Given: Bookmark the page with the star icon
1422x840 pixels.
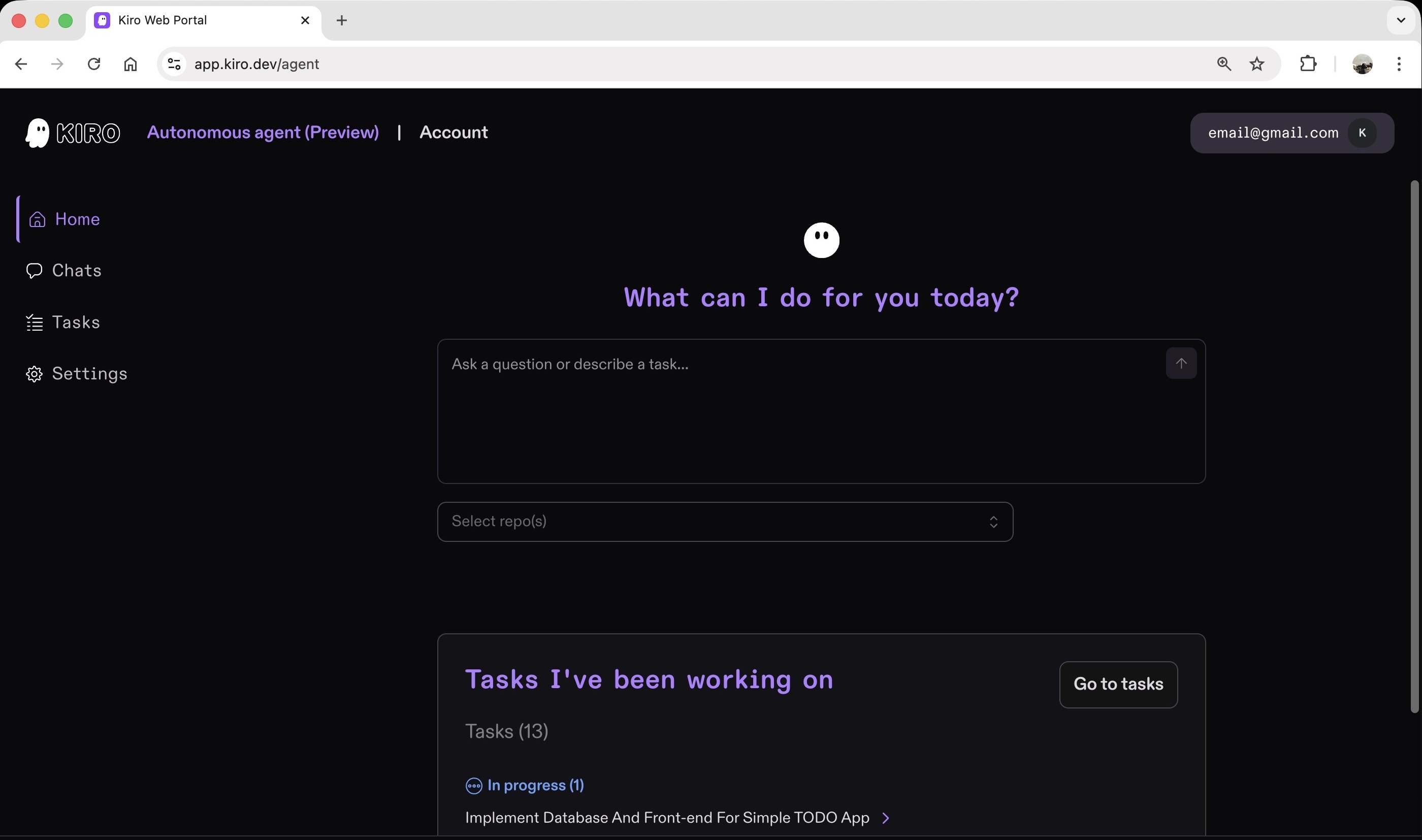Looking at the screenshot, I should point(1257,63).
